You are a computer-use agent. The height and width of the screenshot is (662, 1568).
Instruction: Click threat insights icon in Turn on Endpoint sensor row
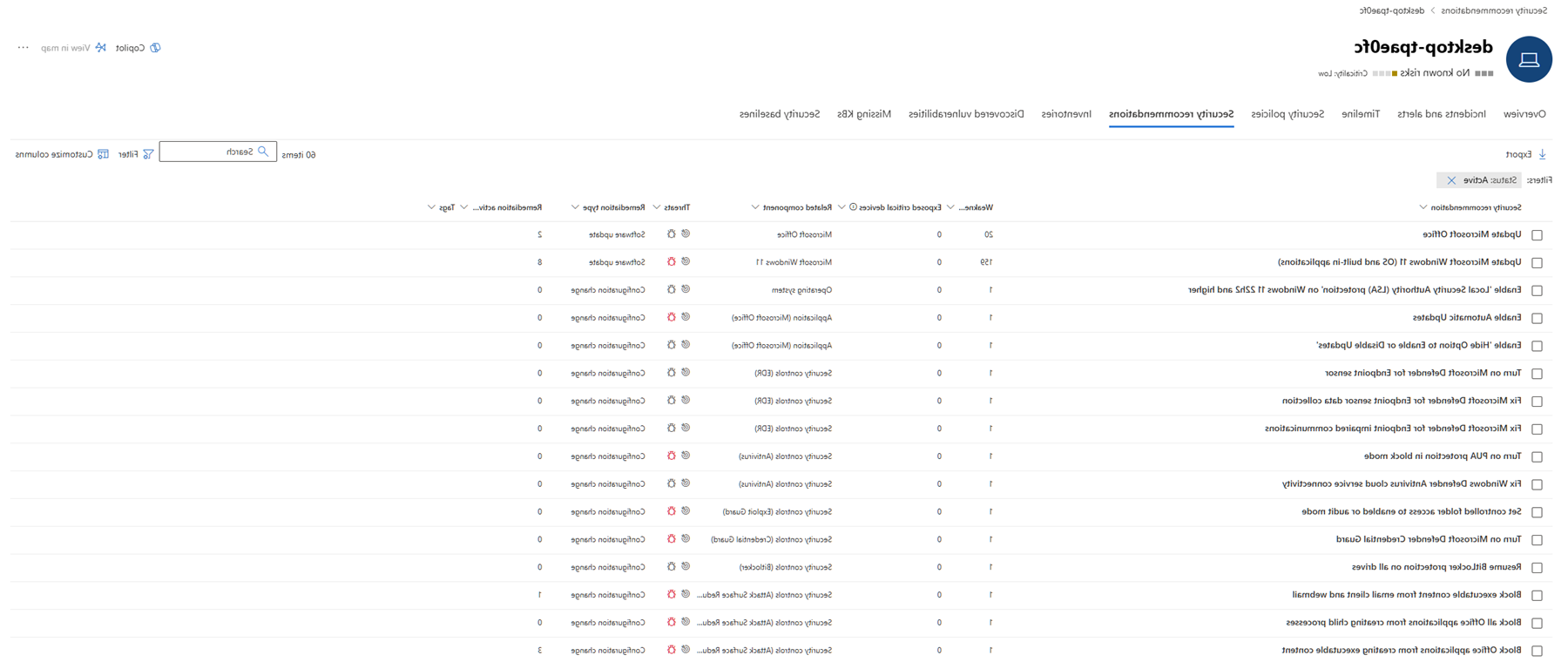coord(686,373)
